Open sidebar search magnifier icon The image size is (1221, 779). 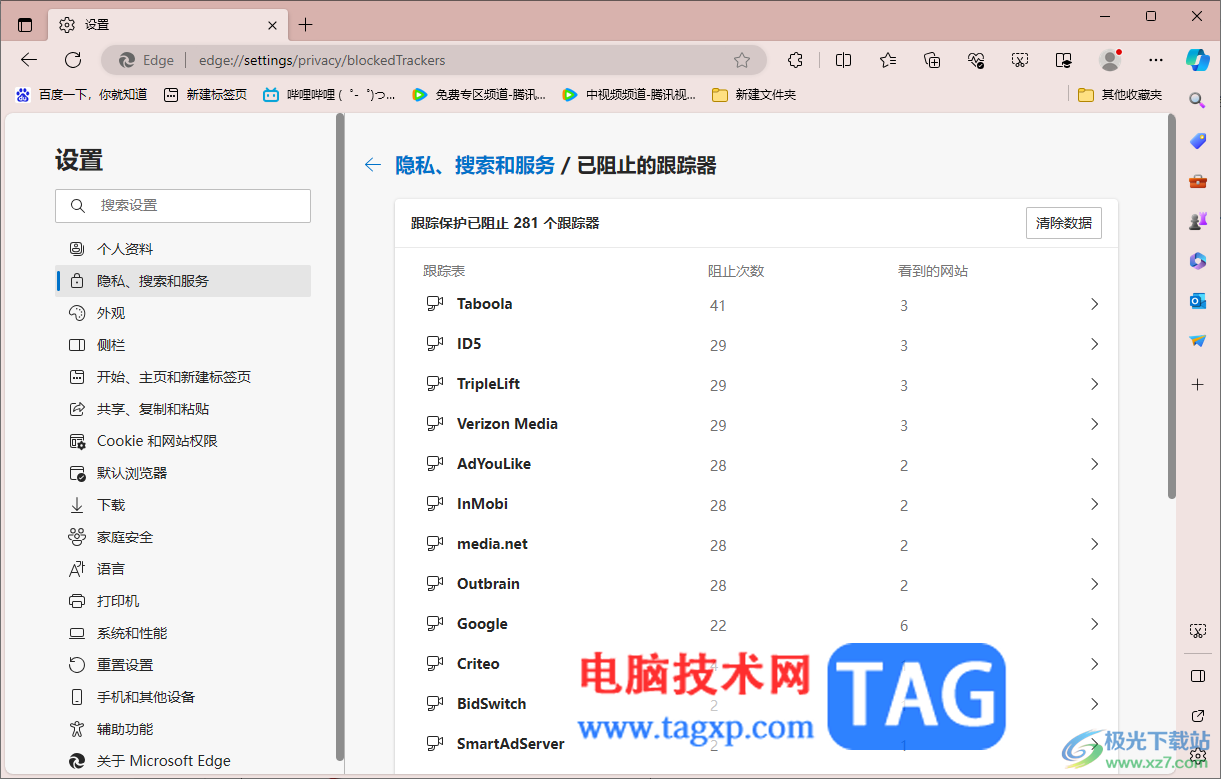click(1197, 101)
